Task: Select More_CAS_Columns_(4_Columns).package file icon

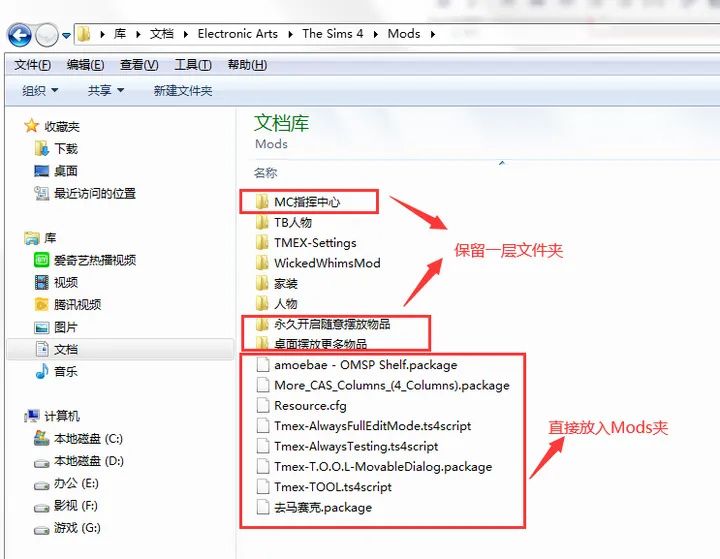Action: (263, 385)
